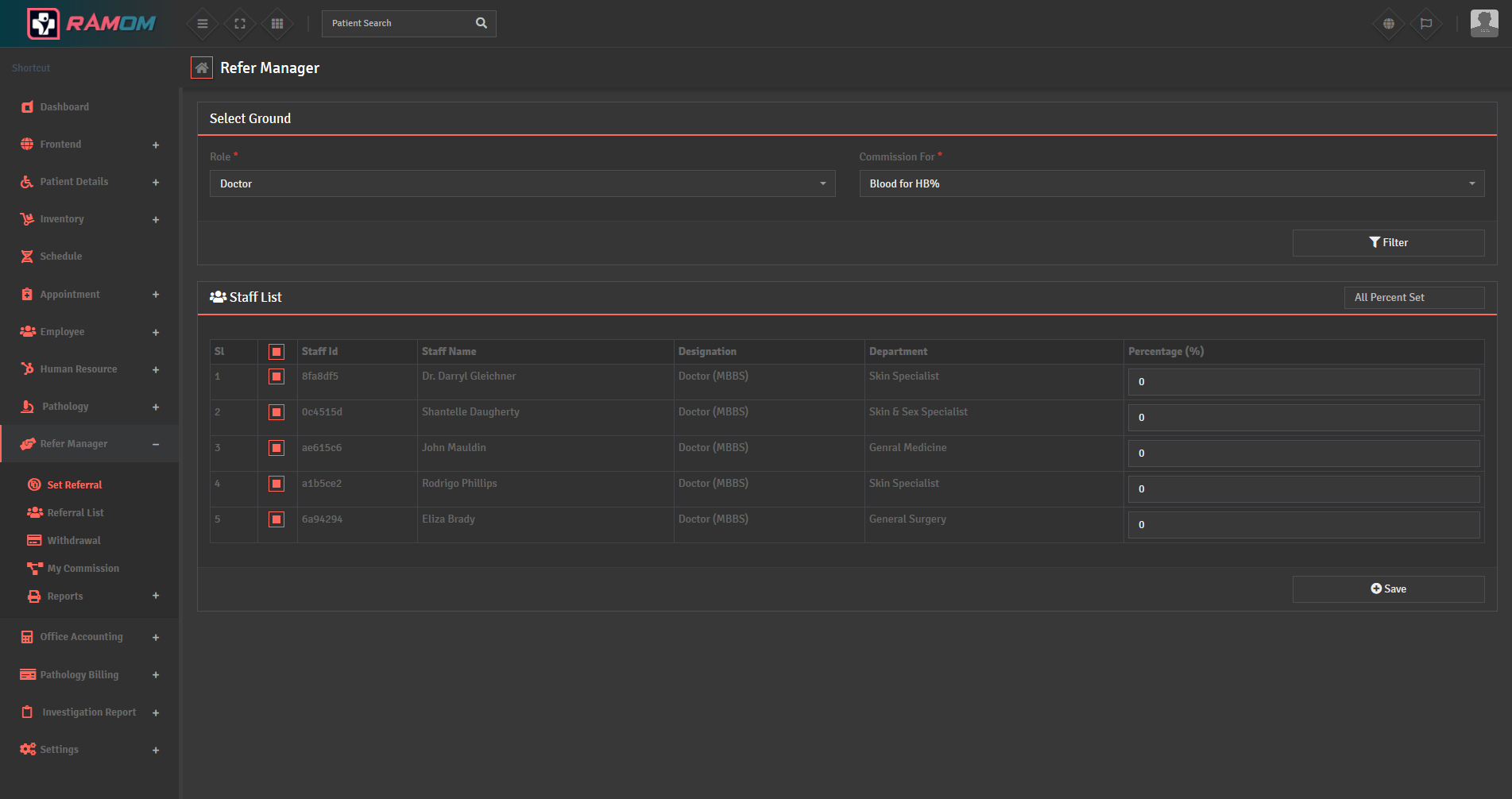Open the Dashboard from the sidebar

[64, 106]
